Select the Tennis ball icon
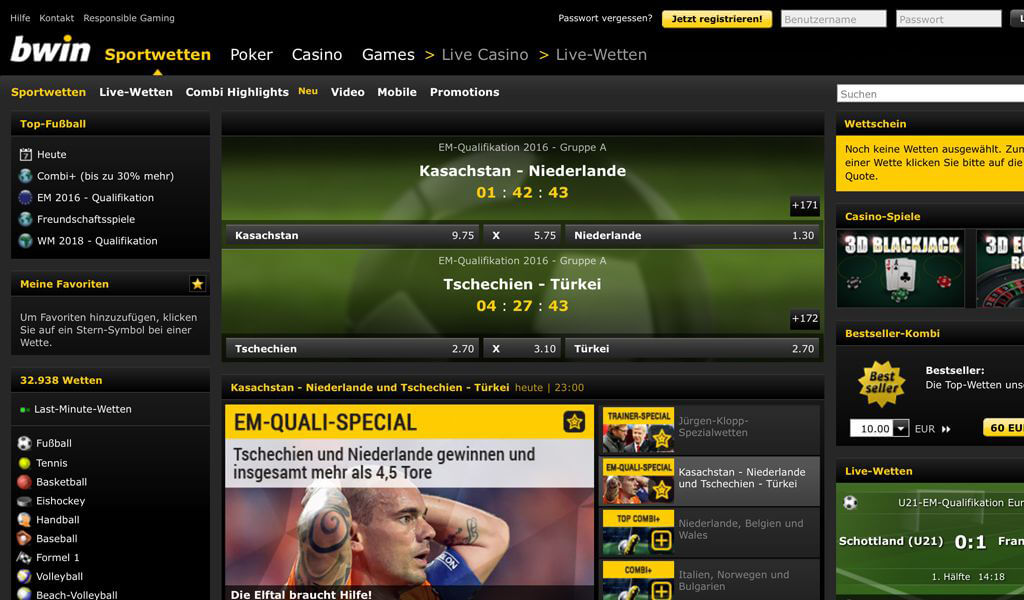This screenshot has width=1024, height=600. coord(24,463)
